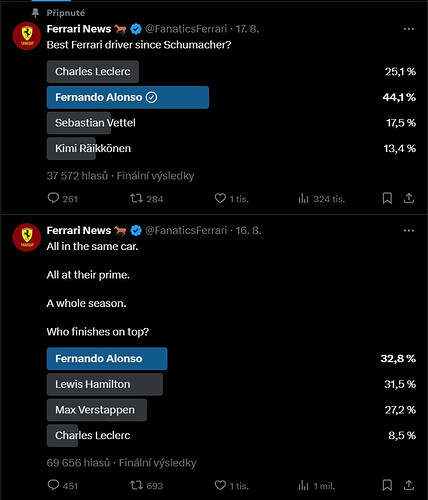This screenshot has width=428, height=500.
Task: Click the Ferrari News name on the pinned tweet
Action: pos(79,29)
